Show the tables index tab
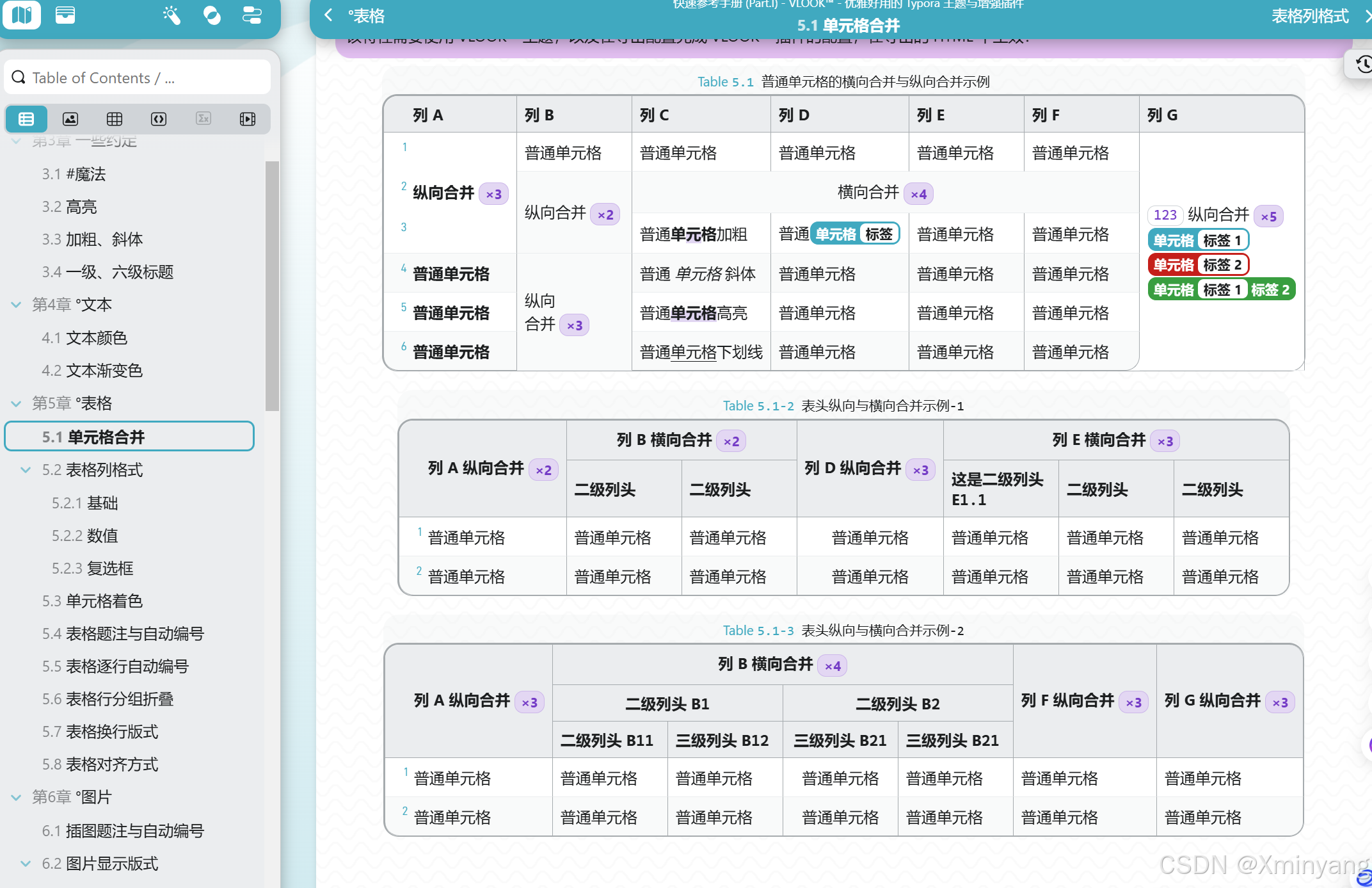The height and width of the screenshot is (888, 1372). [115, 119]
